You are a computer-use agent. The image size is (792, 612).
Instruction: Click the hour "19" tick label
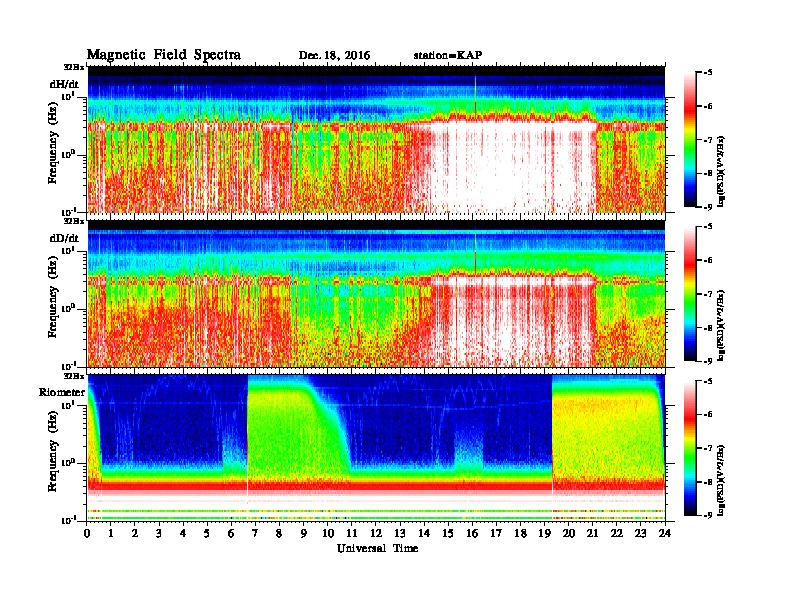[x=544, y=533]
